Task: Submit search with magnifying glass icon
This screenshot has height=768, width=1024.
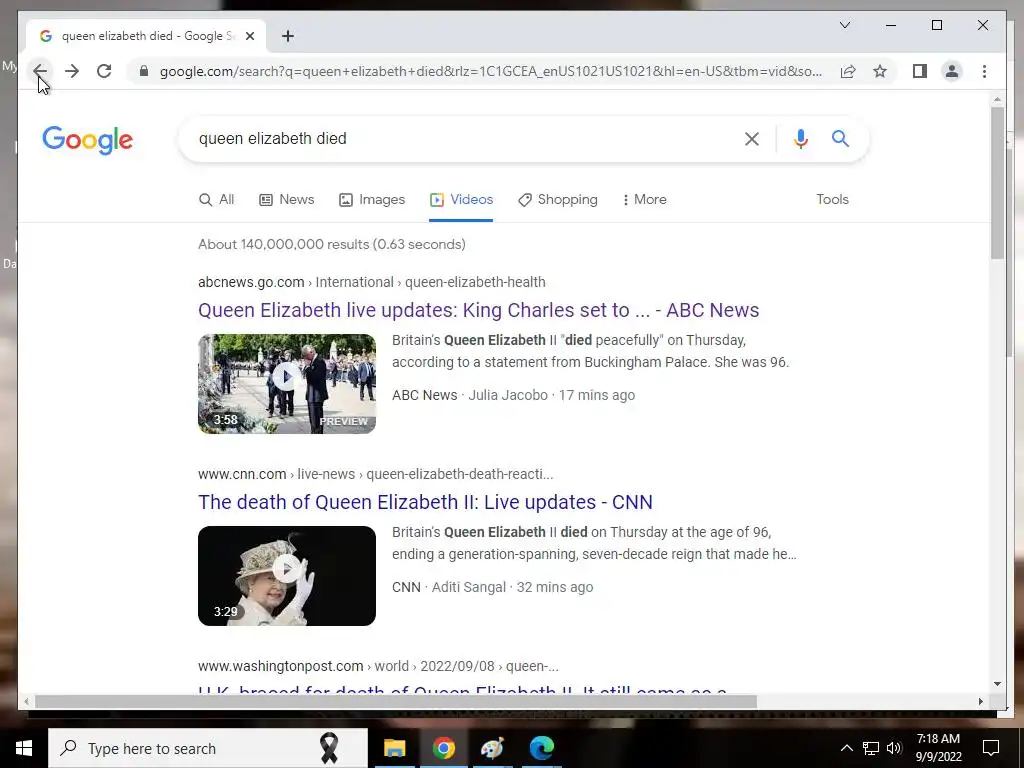Action: 840,138
